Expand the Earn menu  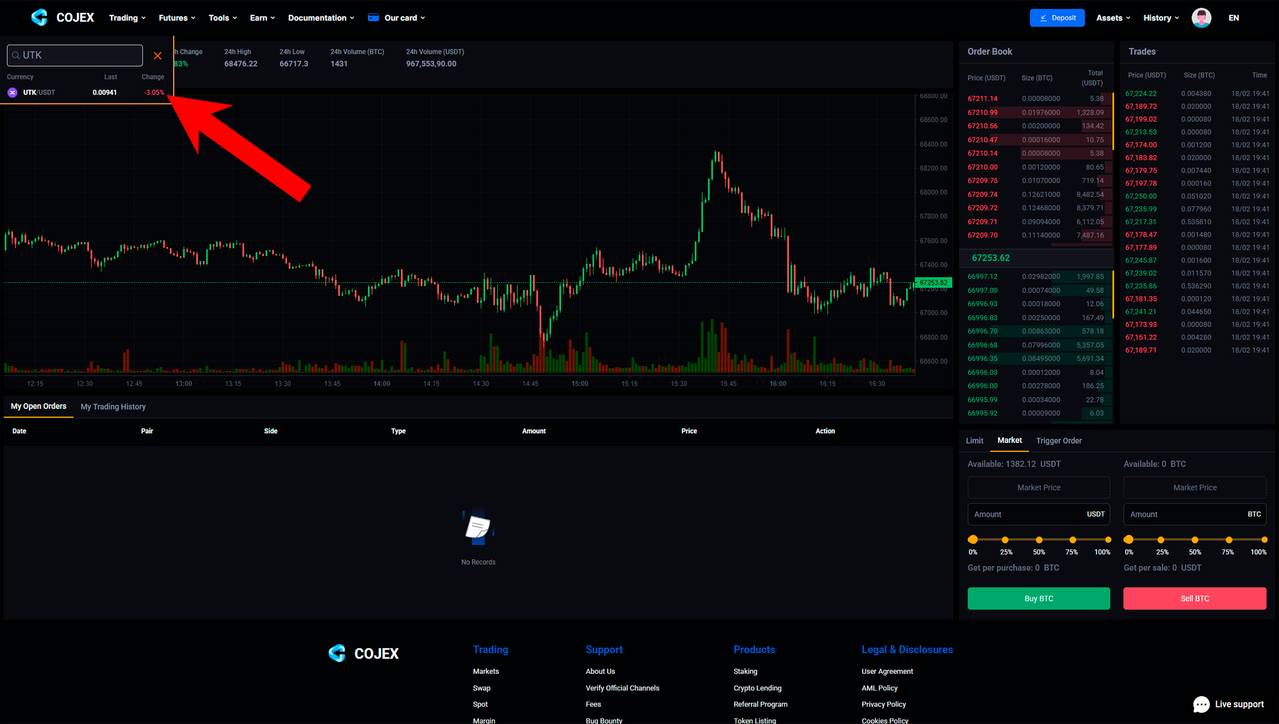[x=262, y=18]
